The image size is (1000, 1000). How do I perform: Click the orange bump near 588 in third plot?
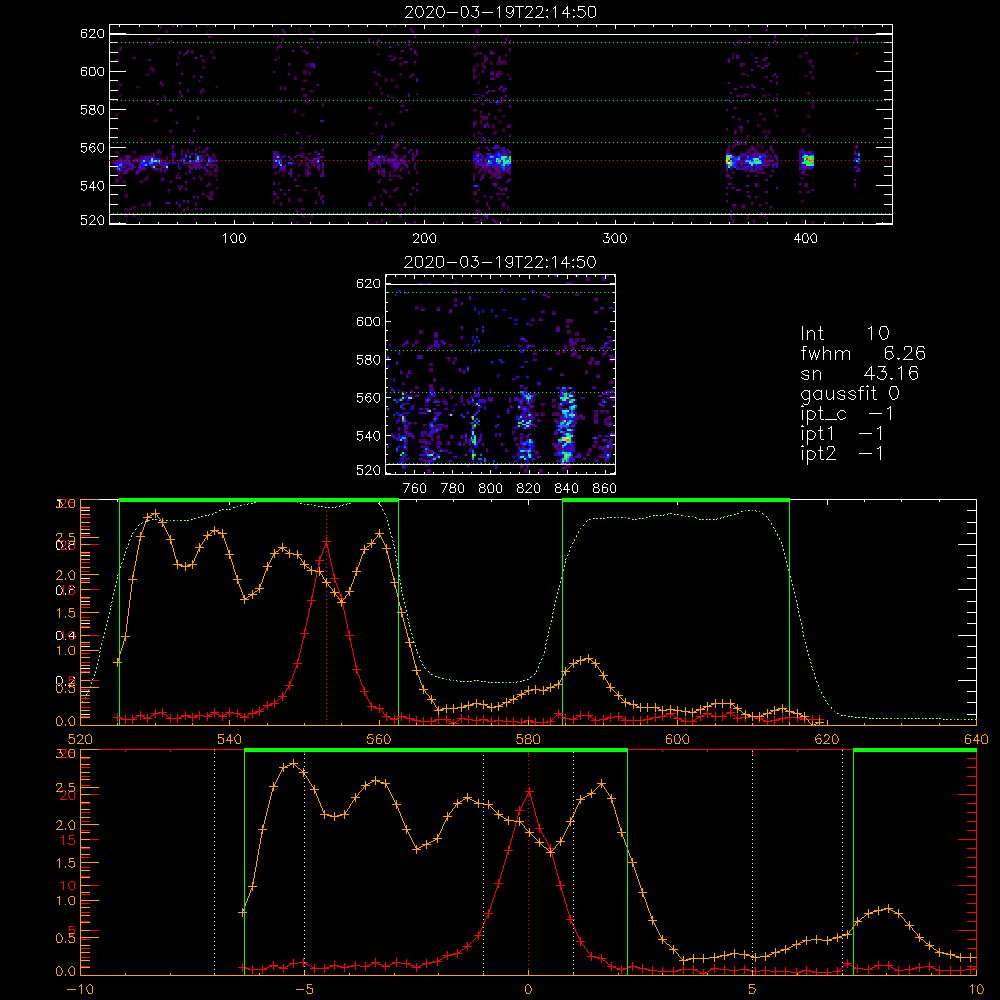click(x=587, y=659)
